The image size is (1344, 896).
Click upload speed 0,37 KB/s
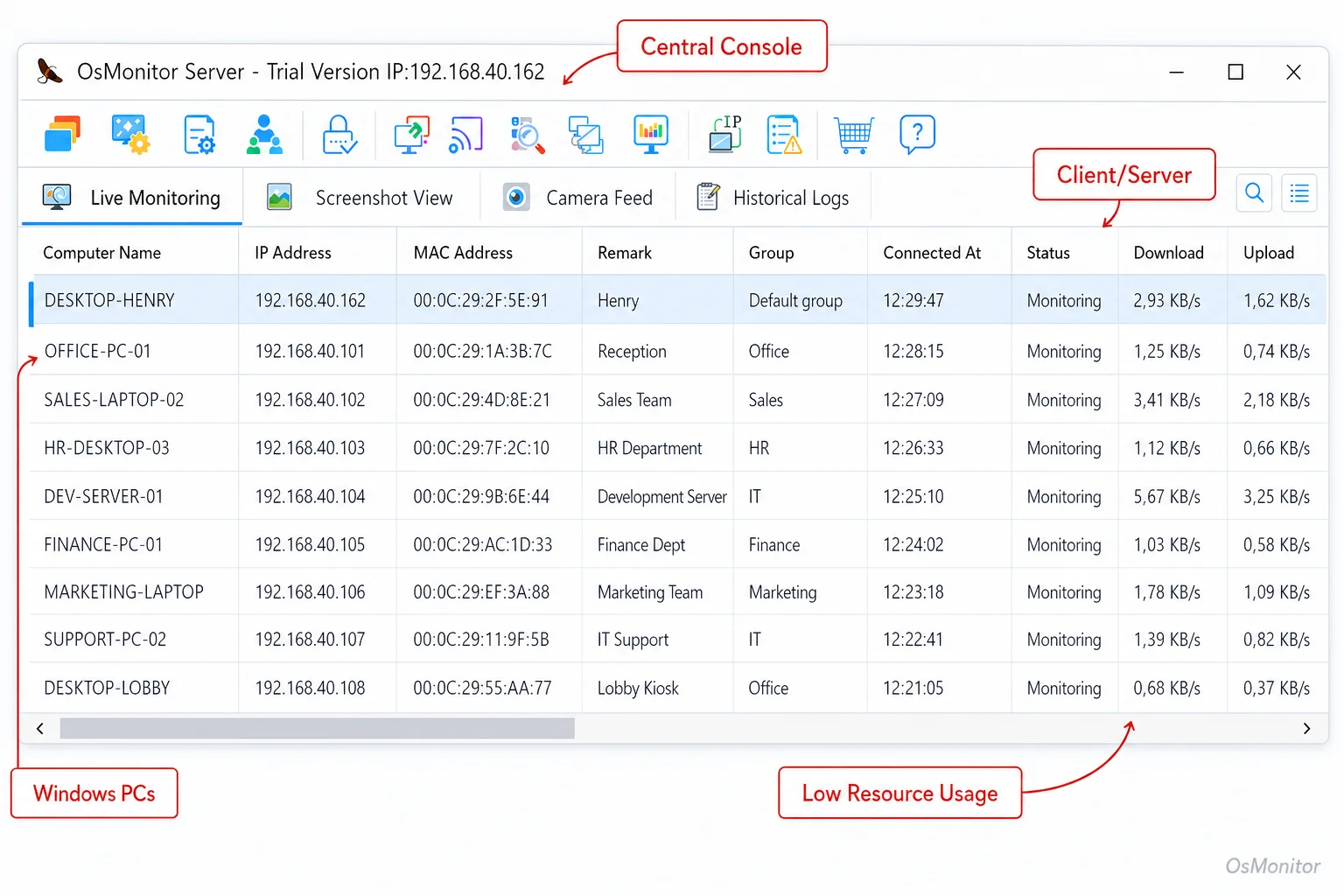point(1277,688)
